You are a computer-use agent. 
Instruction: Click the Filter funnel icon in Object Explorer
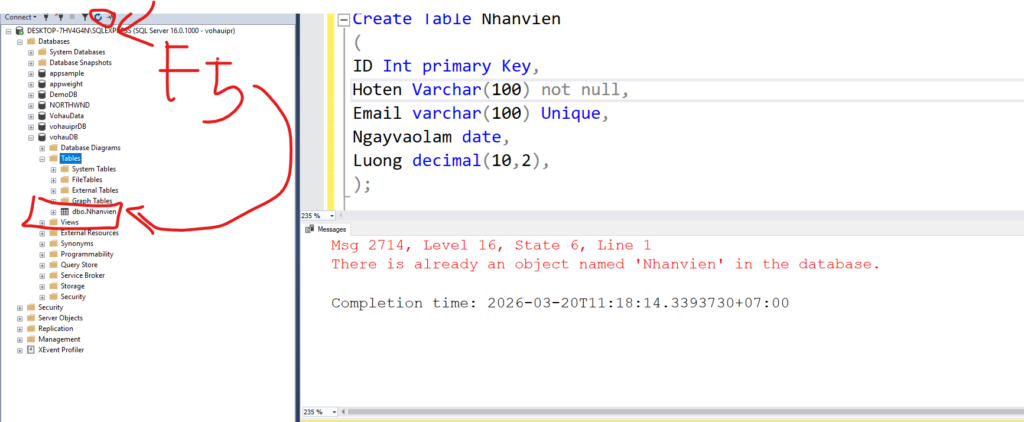coord(84,17)
